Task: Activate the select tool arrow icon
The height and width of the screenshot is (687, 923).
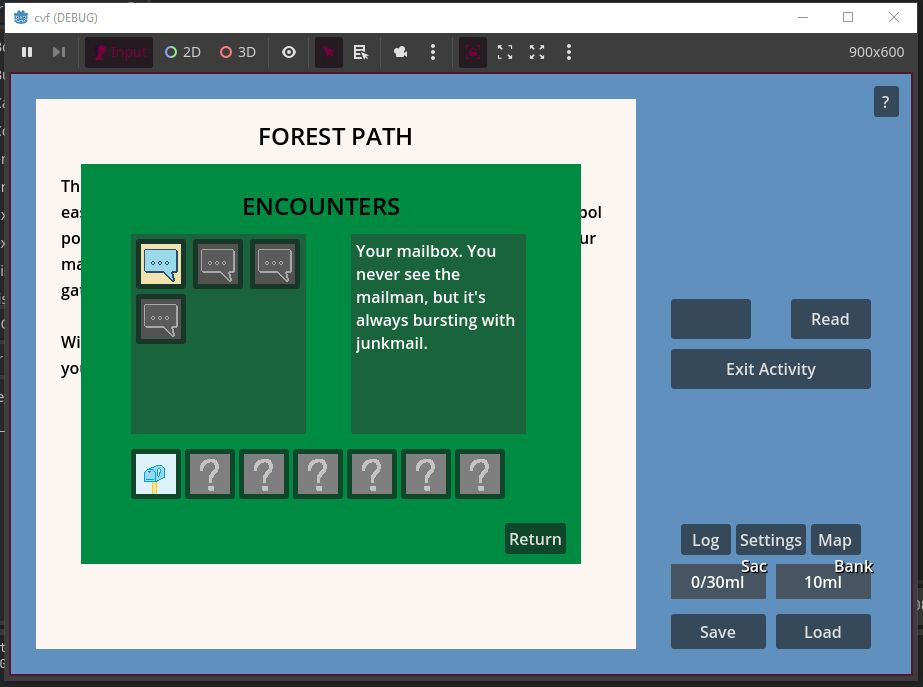Action: point(328,52)
